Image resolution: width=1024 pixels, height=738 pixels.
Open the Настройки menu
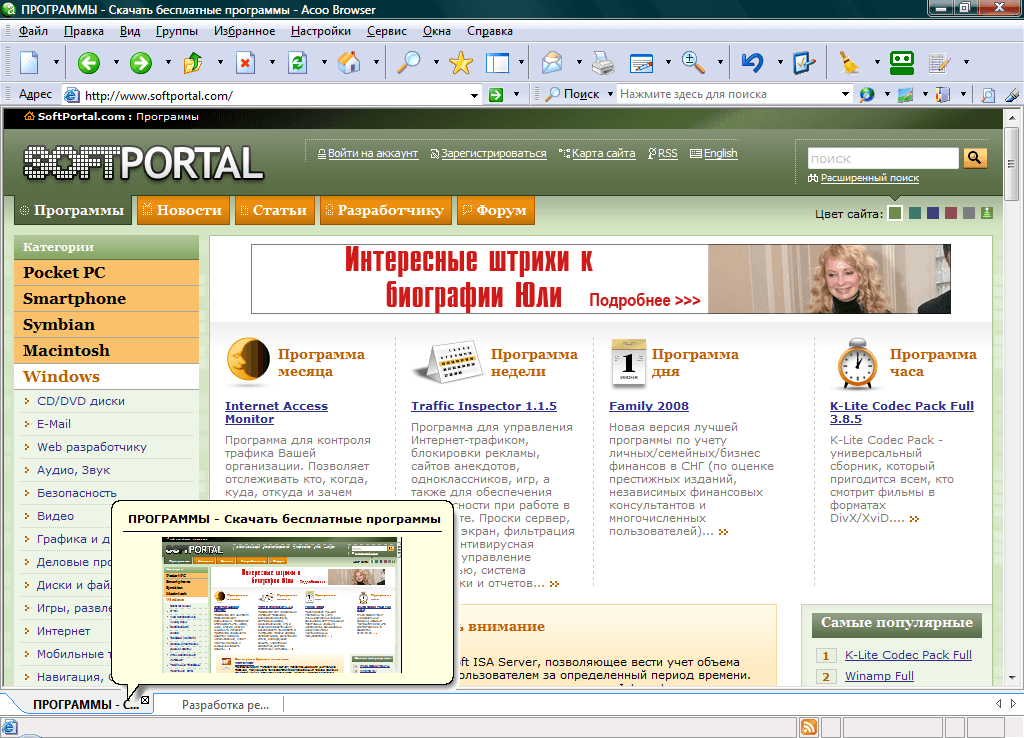pos(321,31)
